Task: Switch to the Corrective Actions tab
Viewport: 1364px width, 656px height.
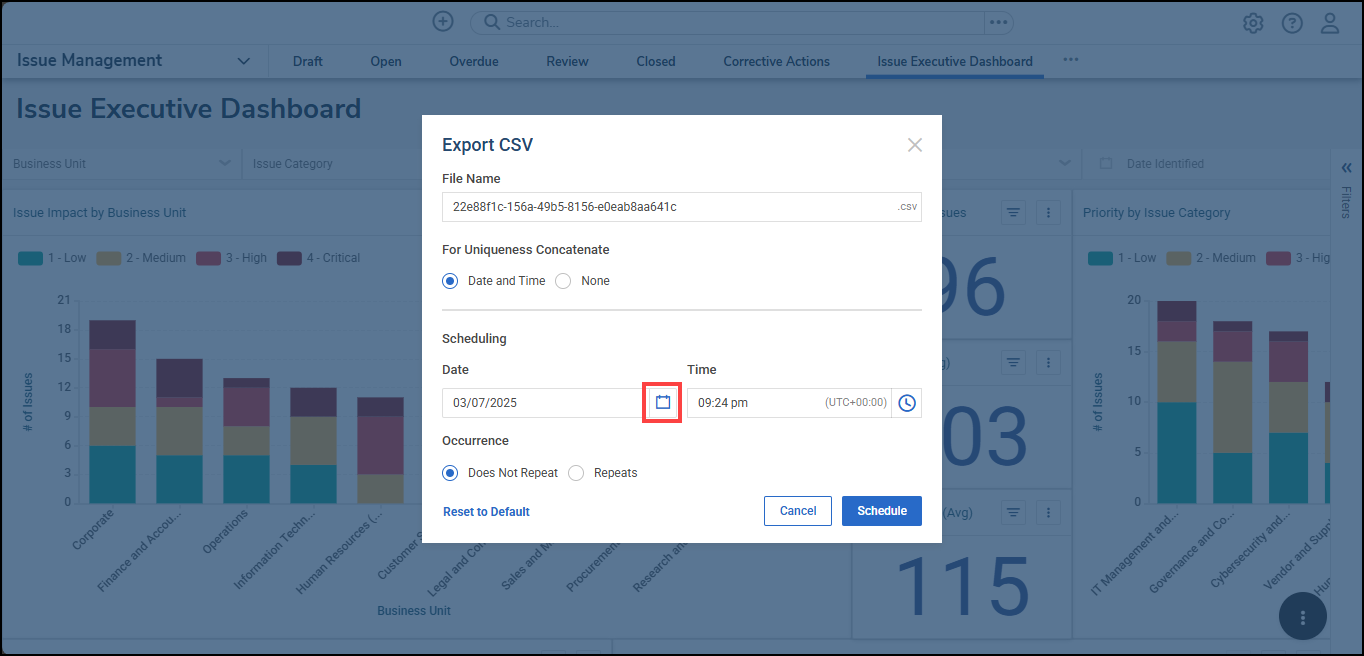Action: [776, 61]
